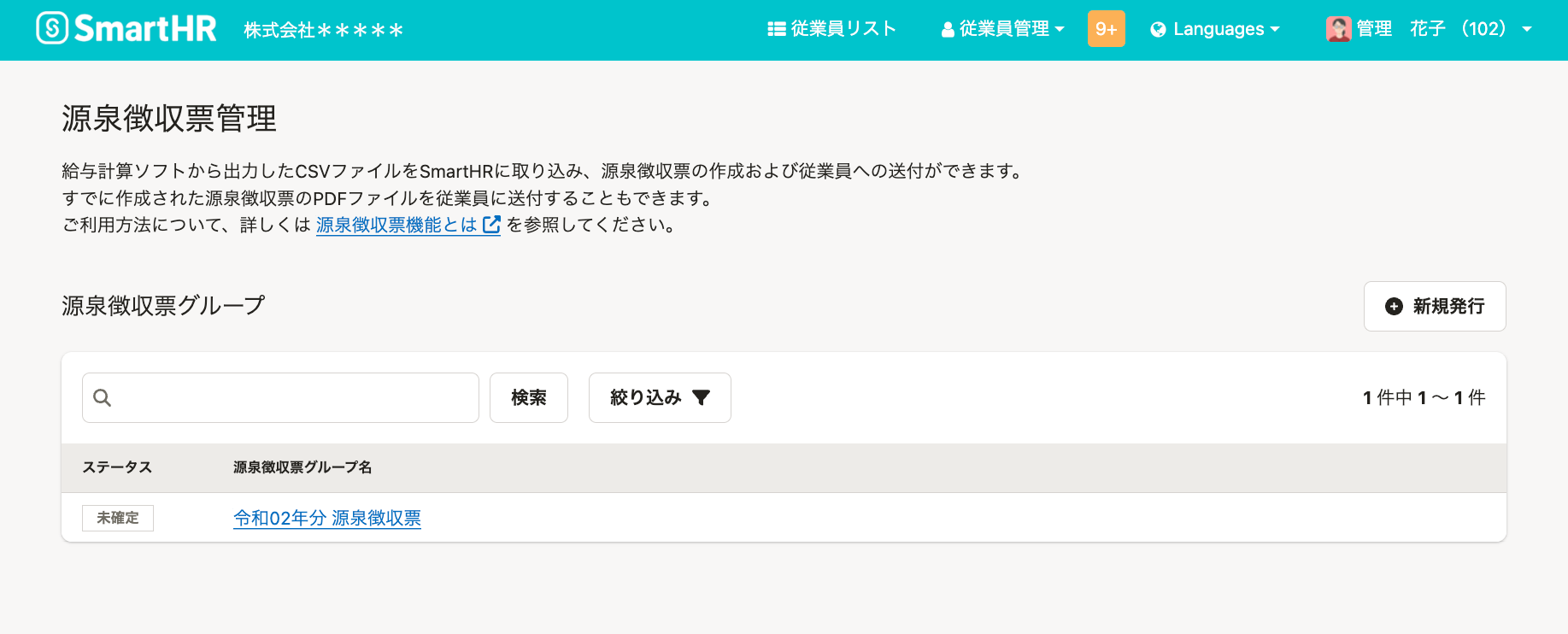Open the user menu arrow after (102)

coord(1527,29)
